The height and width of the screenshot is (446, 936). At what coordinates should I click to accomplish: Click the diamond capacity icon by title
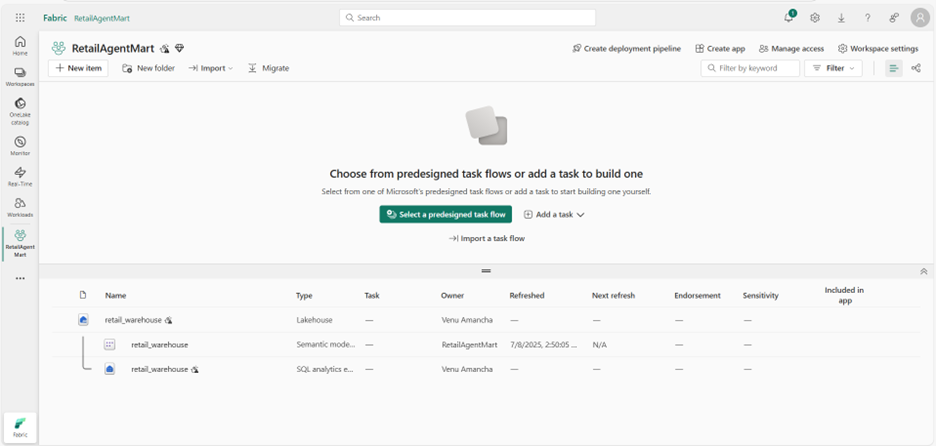[x=180, y=48]
